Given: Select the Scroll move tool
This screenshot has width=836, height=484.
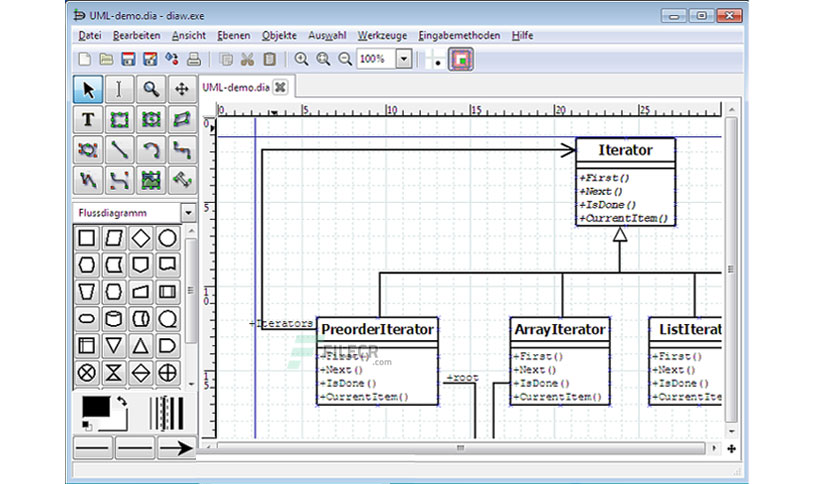Looking at the screenshot, I should click(182, 89).
